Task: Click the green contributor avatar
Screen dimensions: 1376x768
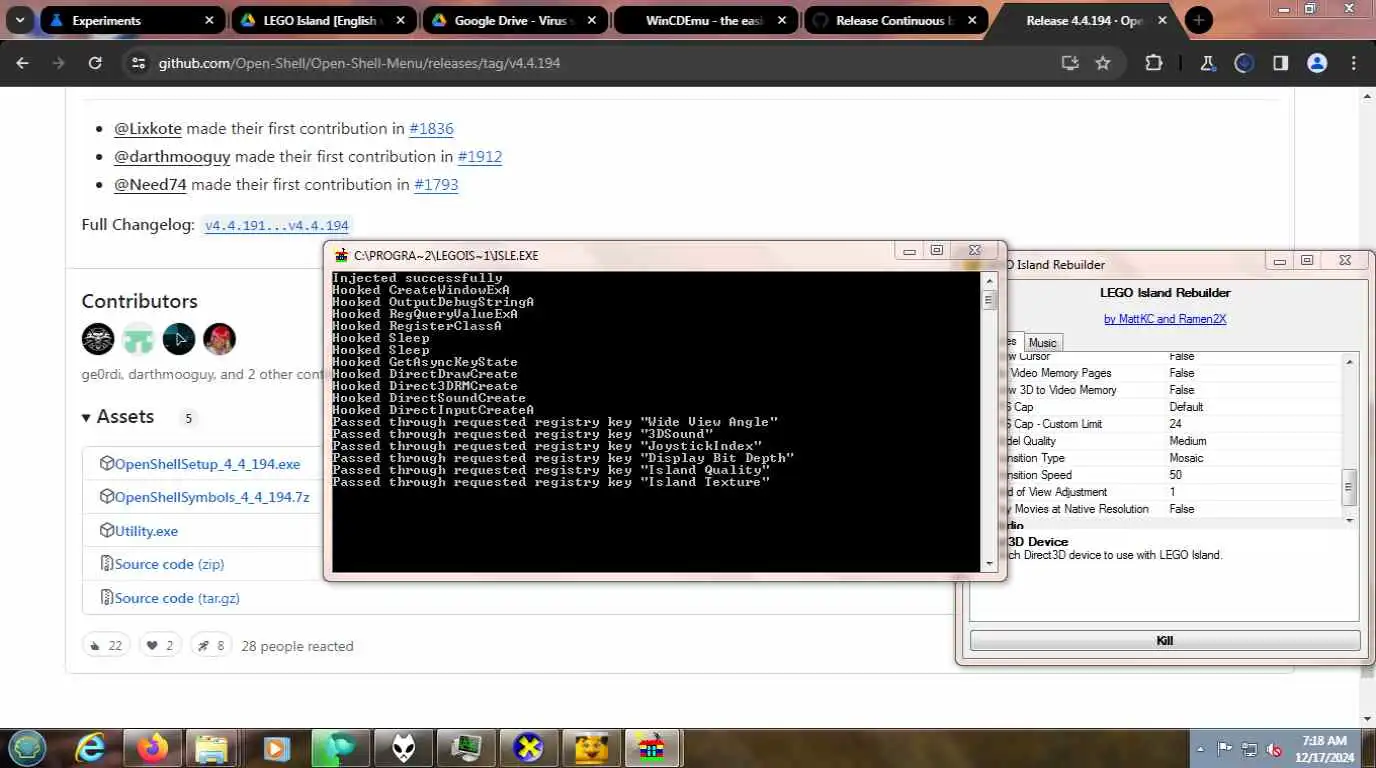Action: click(x=138, y=339)
